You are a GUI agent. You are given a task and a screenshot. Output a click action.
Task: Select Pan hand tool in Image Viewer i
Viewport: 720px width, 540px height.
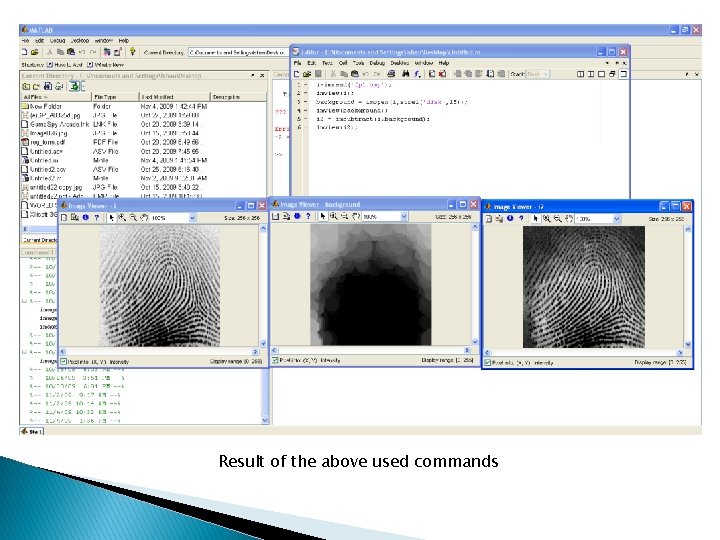144,218
